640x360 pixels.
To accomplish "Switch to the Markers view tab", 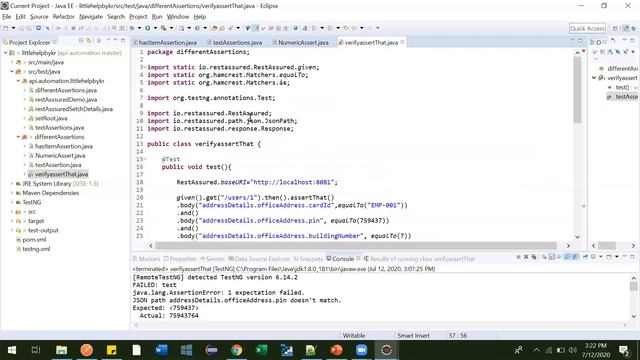I will (147, 259).
